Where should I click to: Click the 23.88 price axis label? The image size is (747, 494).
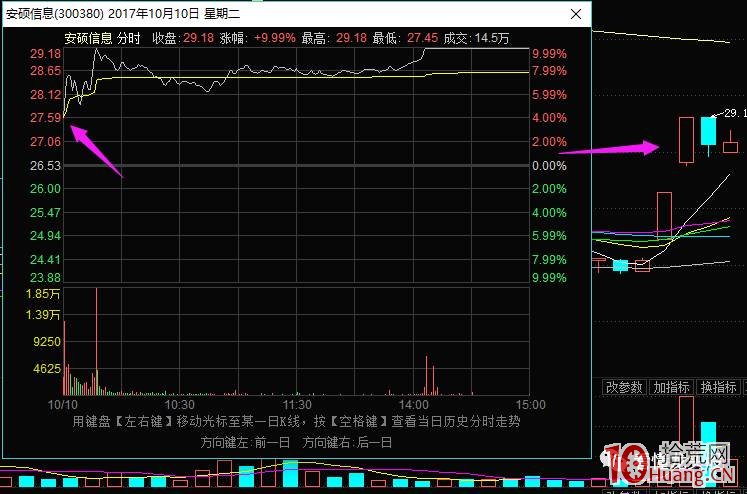[x=46, y=277]
